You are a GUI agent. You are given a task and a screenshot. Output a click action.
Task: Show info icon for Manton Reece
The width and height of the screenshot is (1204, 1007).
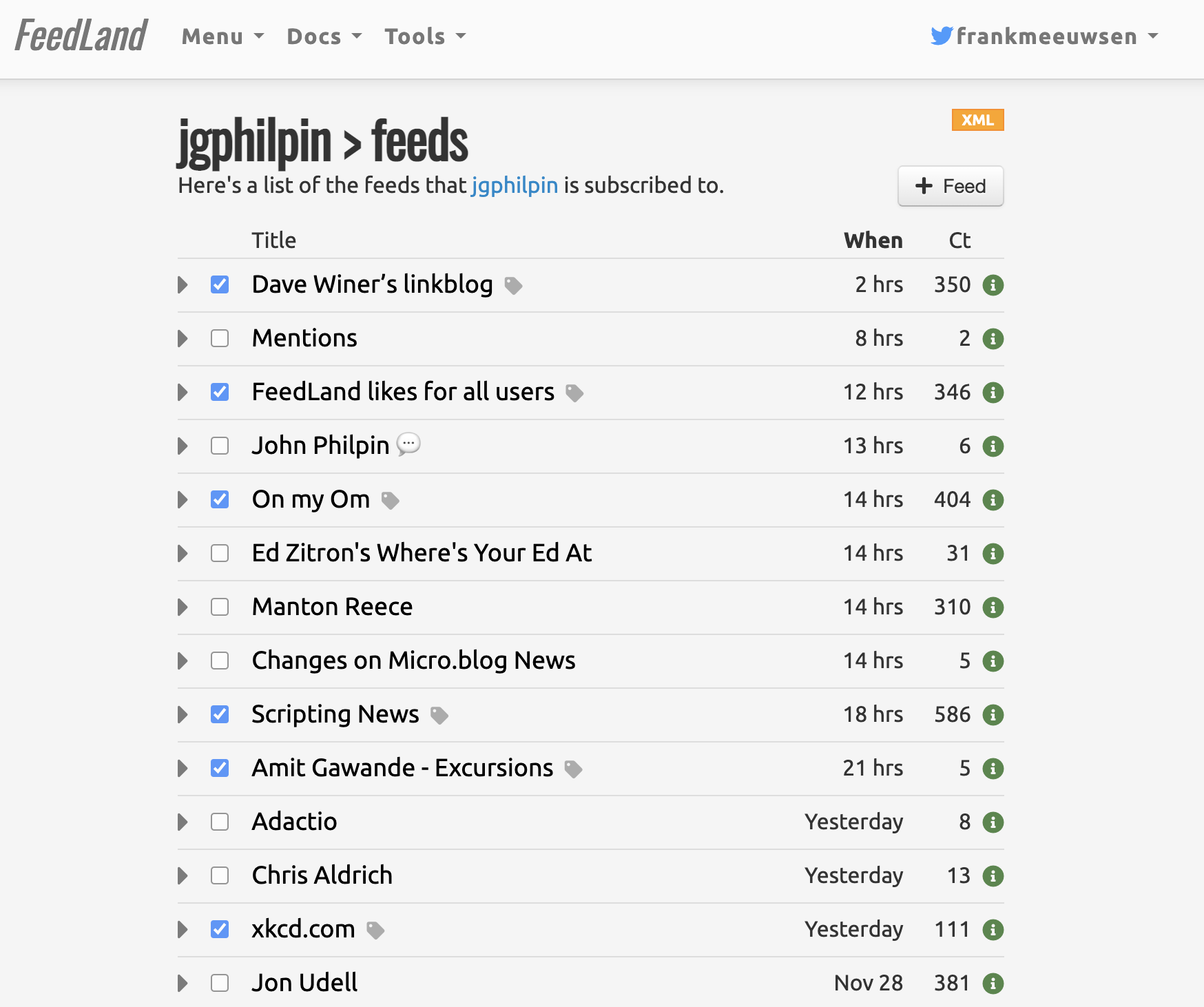pos(993,607)
